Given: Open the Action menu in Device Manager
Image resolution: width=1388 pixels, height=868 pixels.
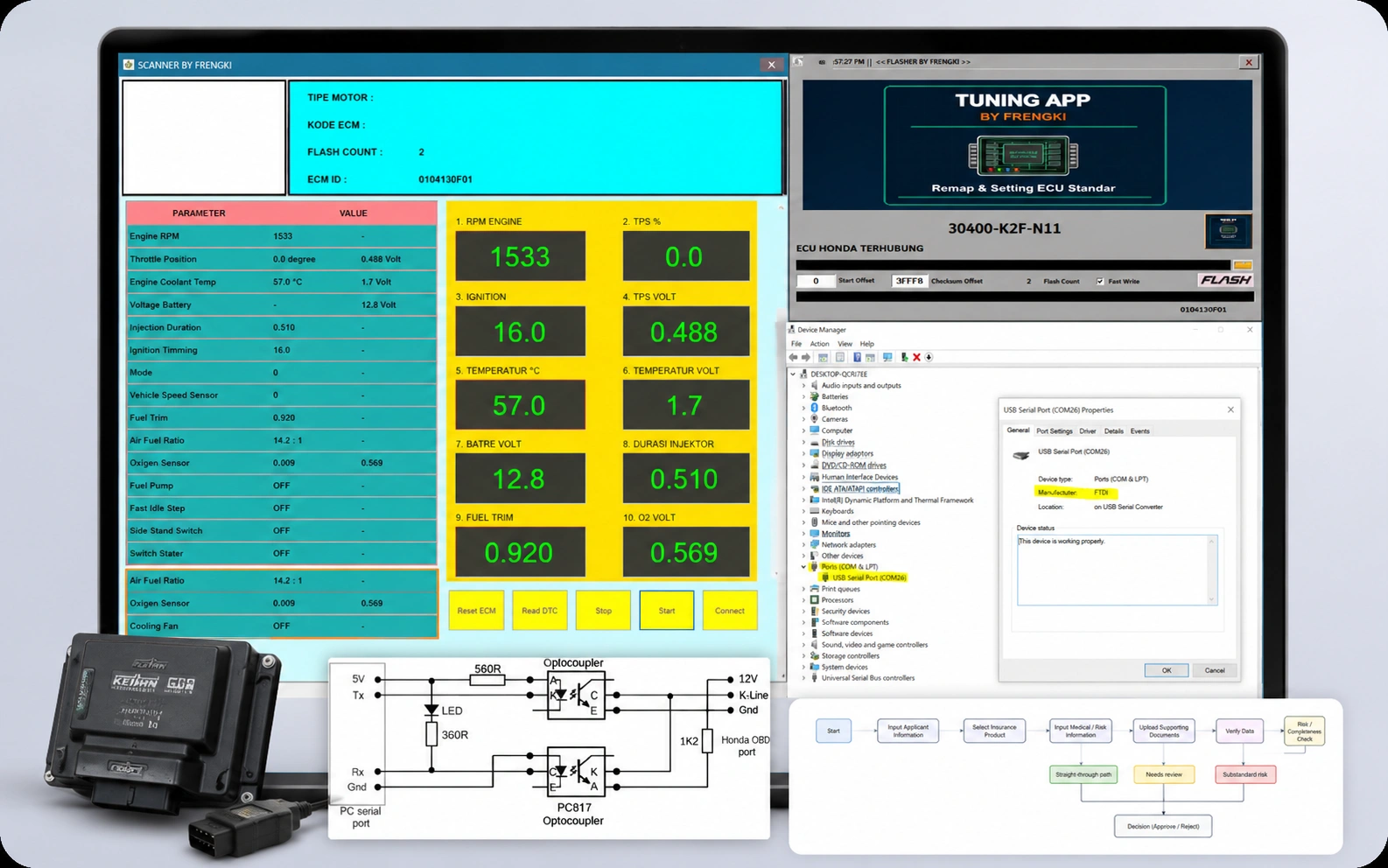Looking at the screenshot, I should tap(819, 344).
